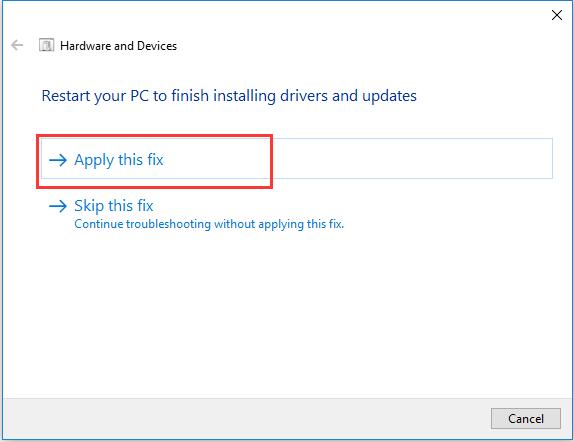The image size is (574, 442).
Task: Click the word Devices in the window title
Action: click(x=157, y=46)
